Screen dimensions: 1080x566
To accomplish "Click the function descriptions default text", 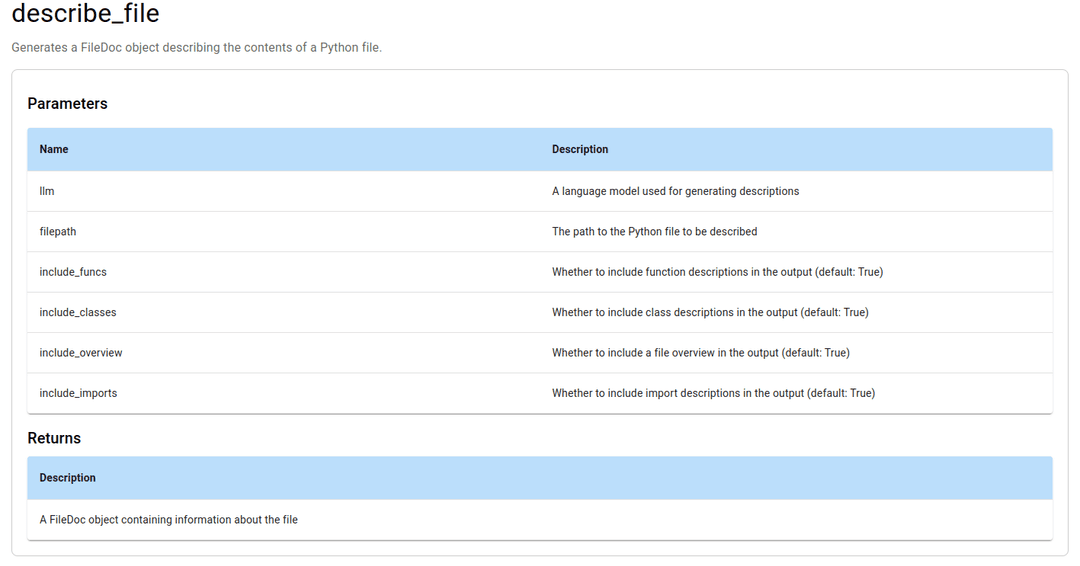I will point(717,272).
